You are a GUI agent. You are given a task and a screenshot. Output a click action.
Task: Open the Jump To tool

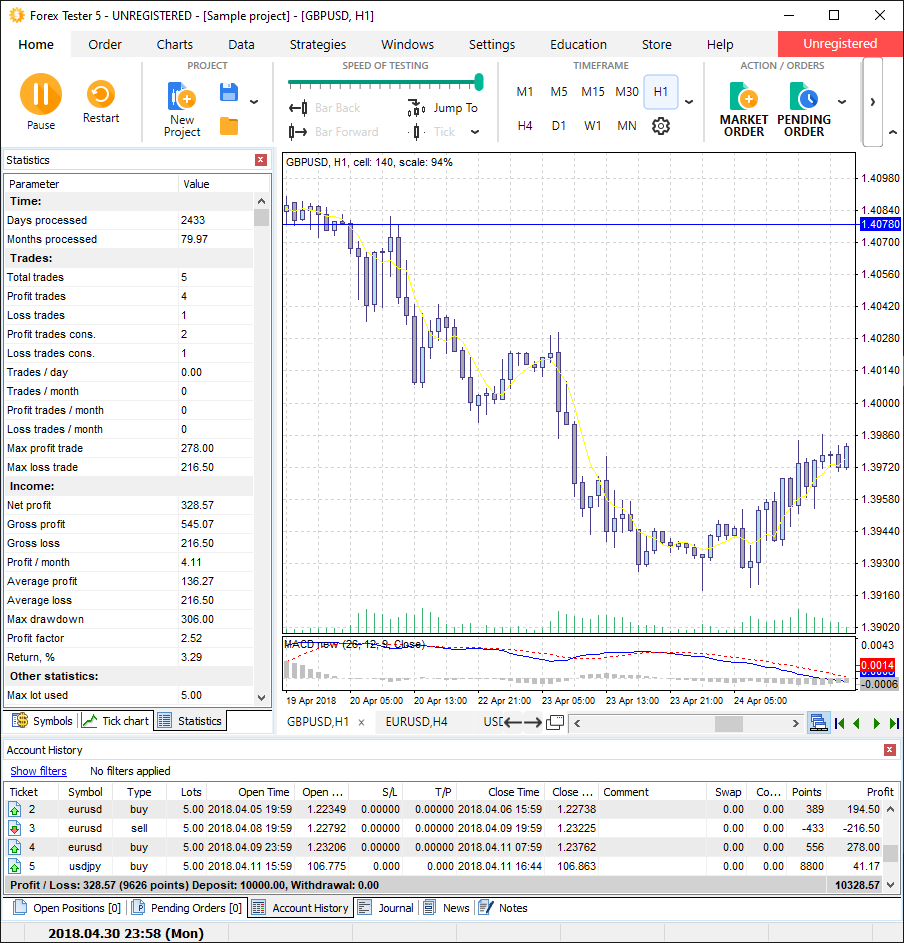tap(443, 108)
